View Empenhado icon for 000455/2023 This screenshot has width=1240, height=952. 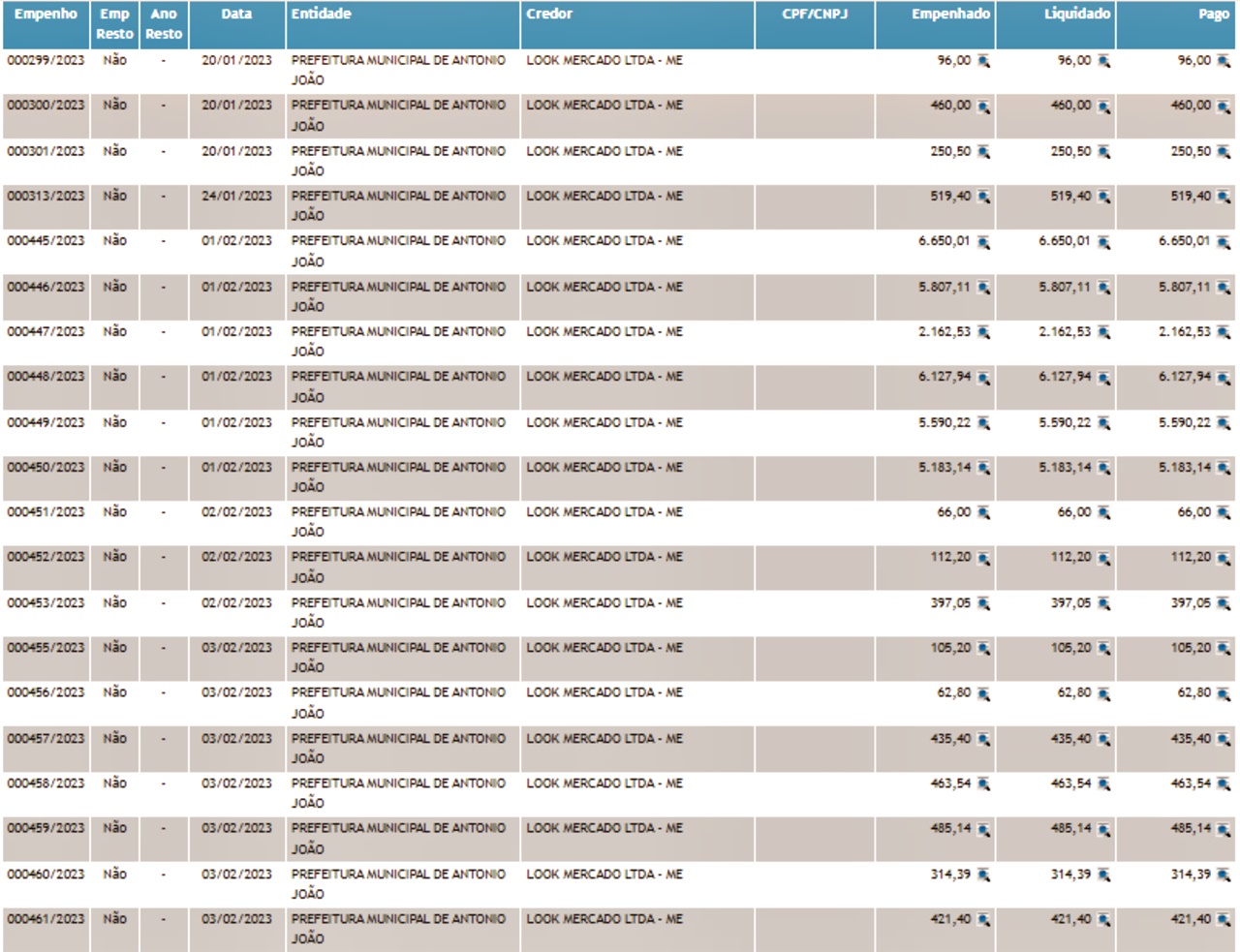[x=983, y=649]
